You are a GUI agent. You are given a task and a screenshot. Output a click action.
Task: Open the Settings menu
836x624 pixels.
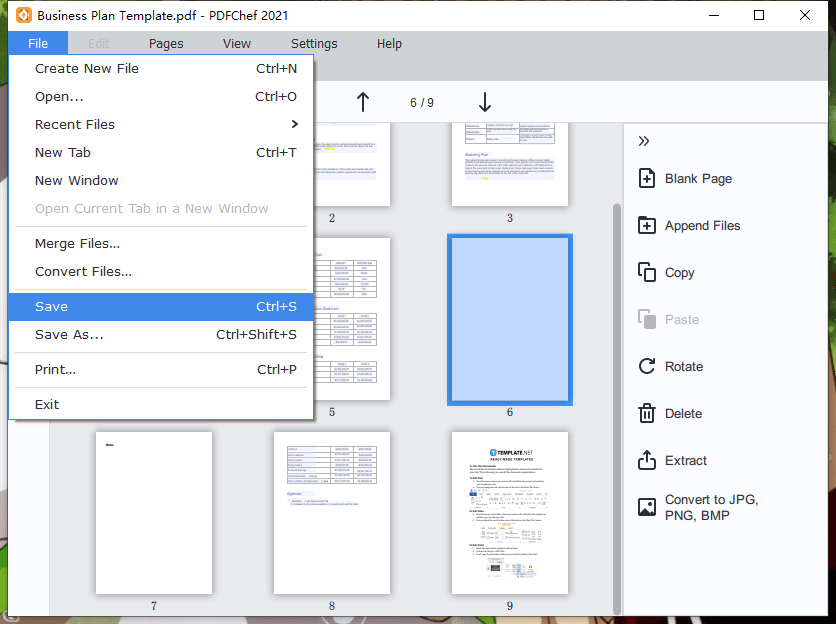[x=314, y=43]
